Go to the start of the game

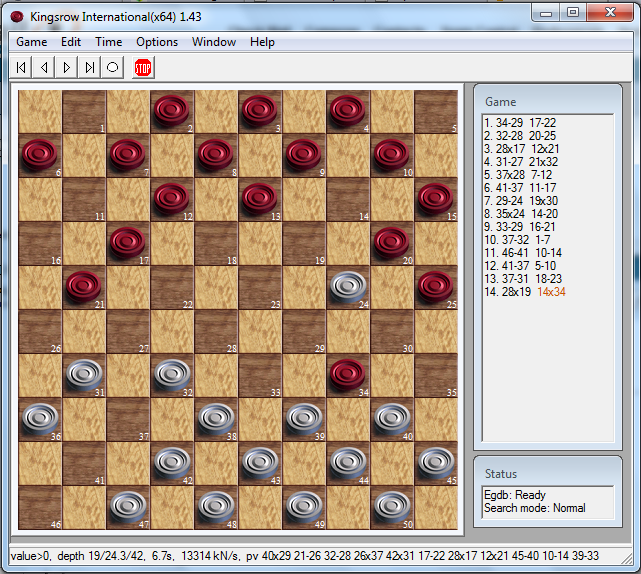pyautogui.click(x=21, y=67)
